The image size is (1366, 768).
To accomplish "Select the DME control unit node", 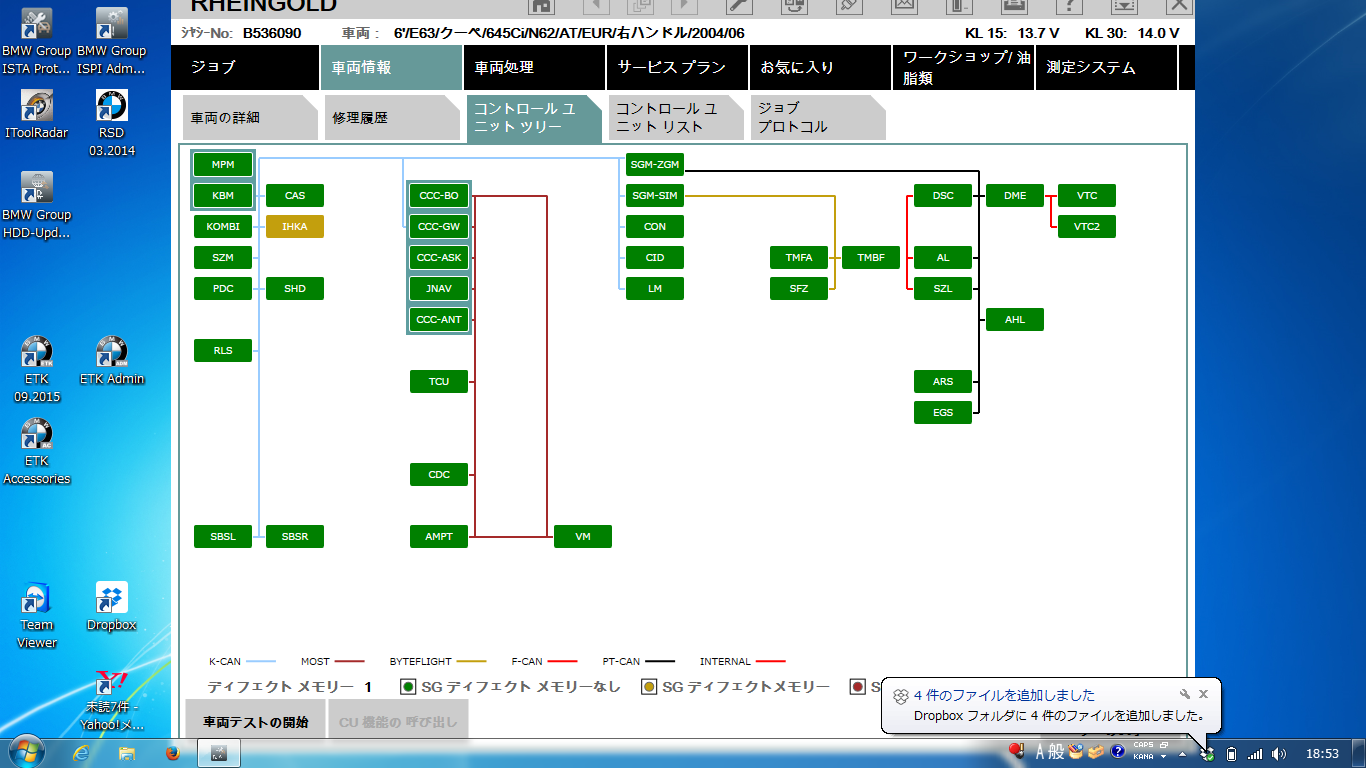I will tap(1015, 196).
